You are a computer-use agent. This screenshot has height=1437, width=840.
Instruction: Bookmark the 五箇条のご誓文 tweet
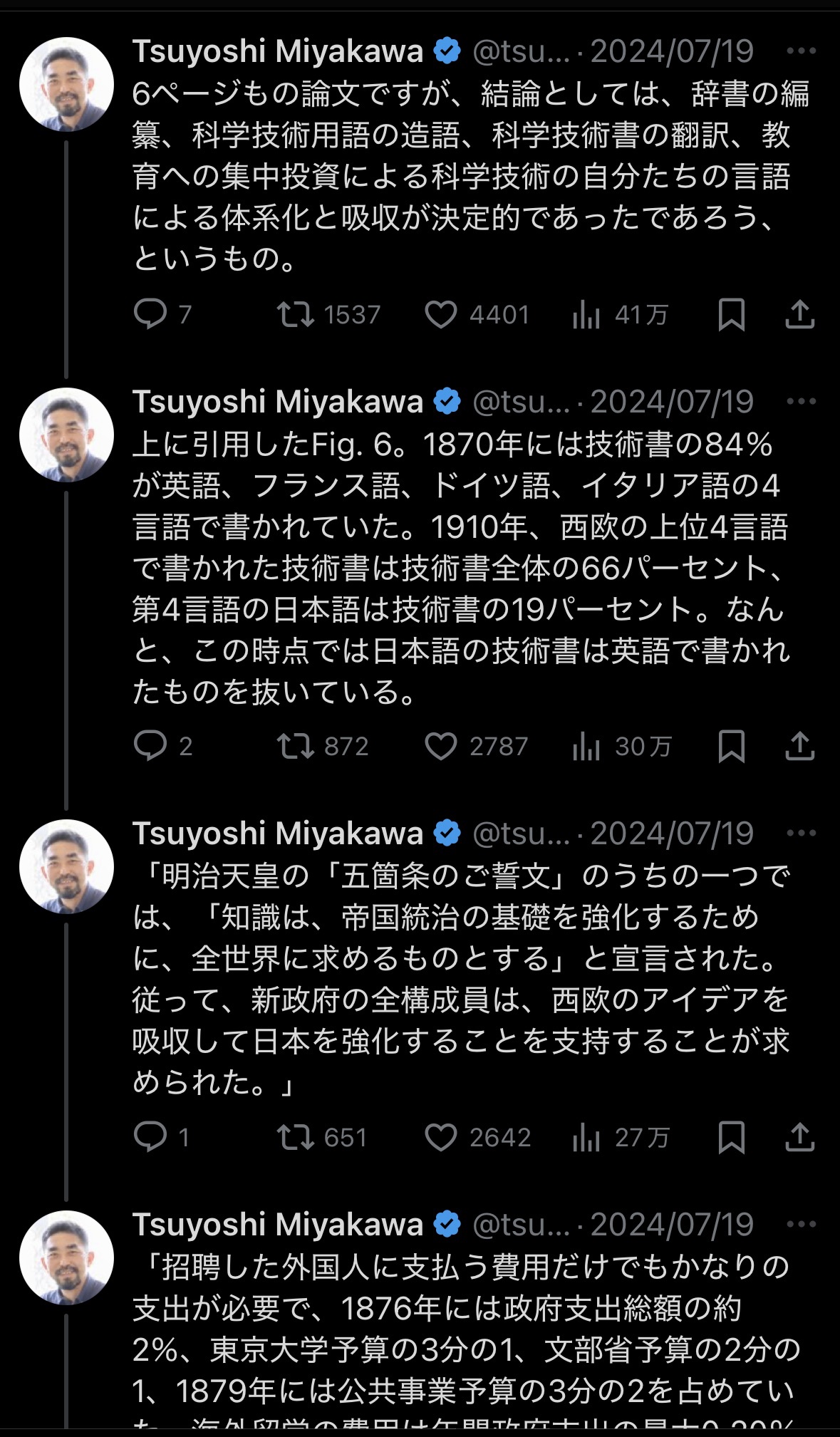[x=731, y=1137]
